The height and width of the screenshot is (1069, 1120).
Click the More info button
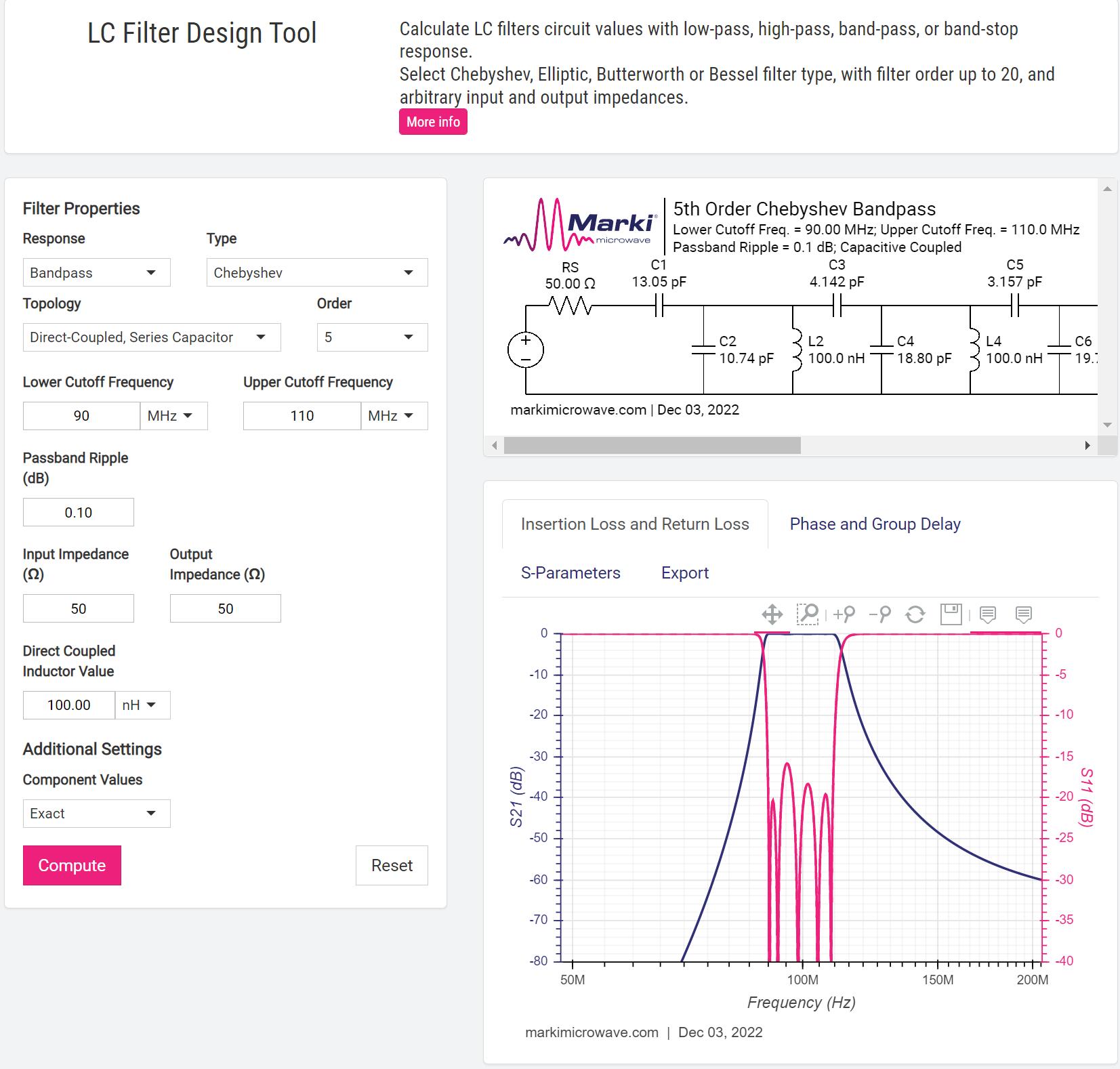click(433, 122)
